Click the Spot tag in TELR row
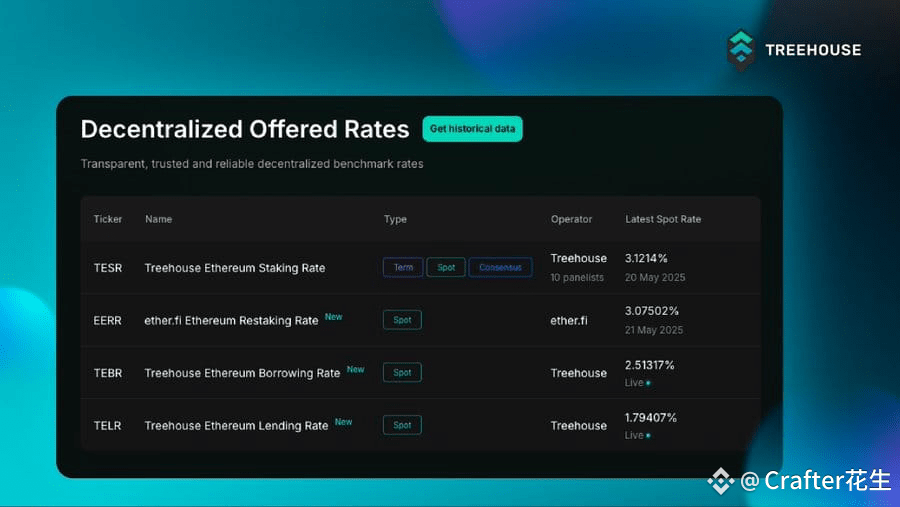The height and width of the screenshot is (507, 900). 402,425
